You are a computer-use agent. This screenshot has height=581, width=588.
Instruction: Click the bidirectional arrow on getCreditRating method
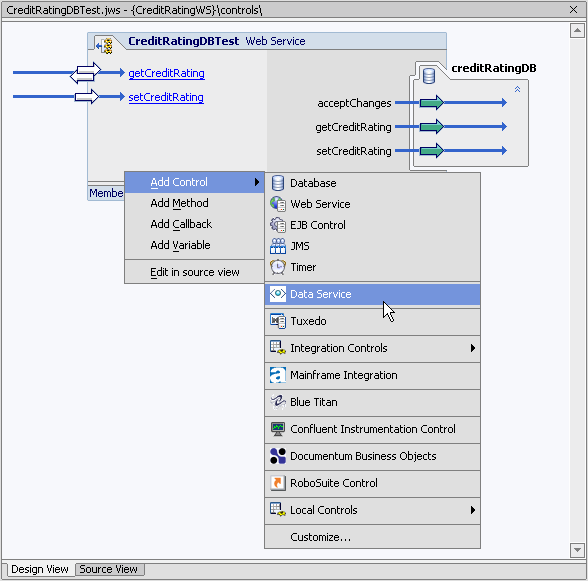[x=86, y=73]
